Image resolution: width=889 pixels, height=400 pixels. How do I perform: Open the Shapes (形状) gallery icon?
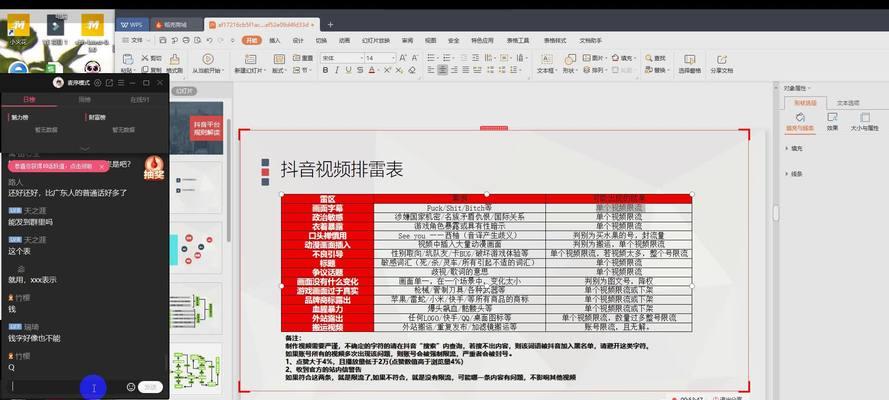[570, 59]
